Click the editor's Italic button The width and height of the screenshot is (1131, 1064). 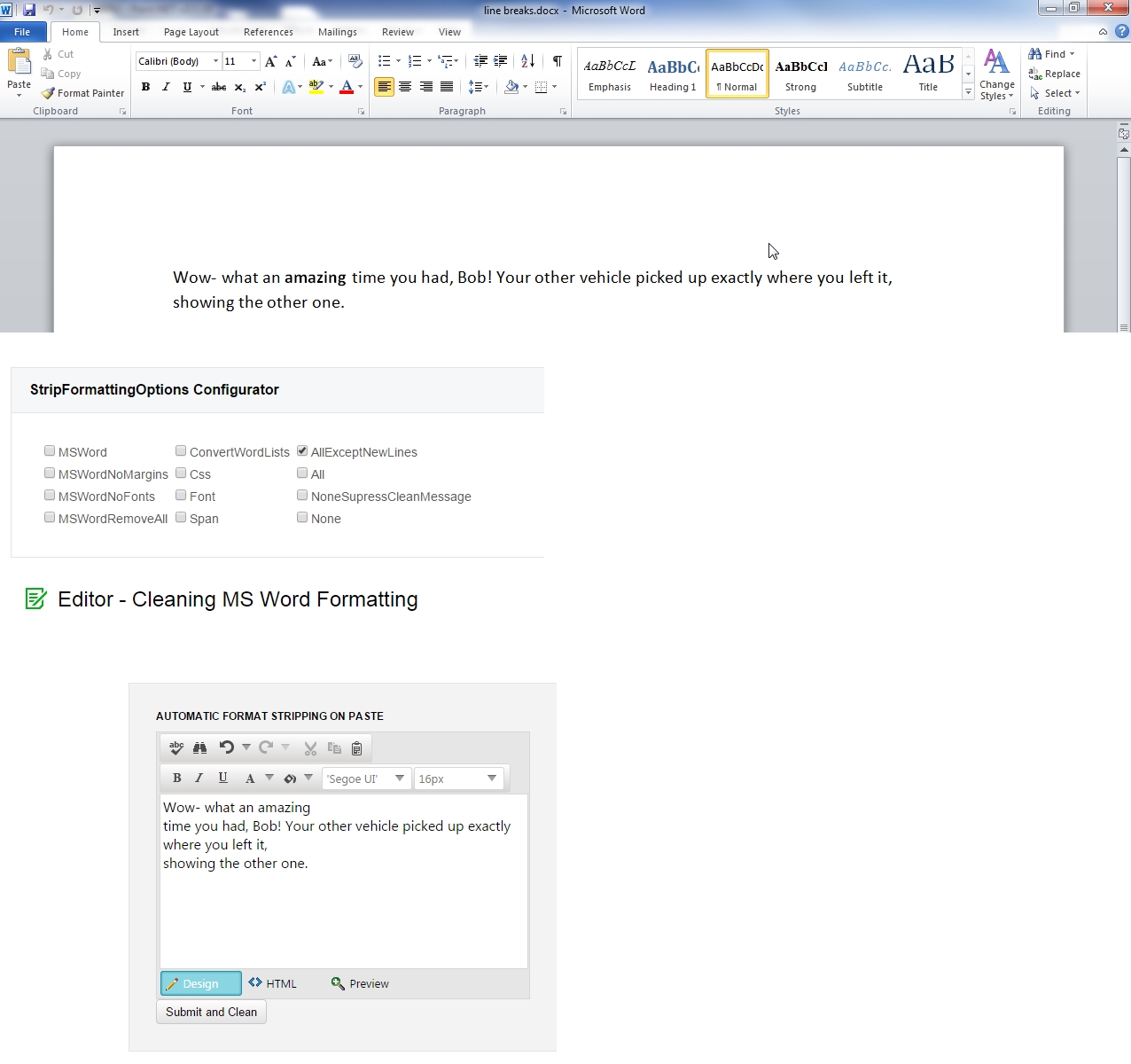[x=199, y=778]
